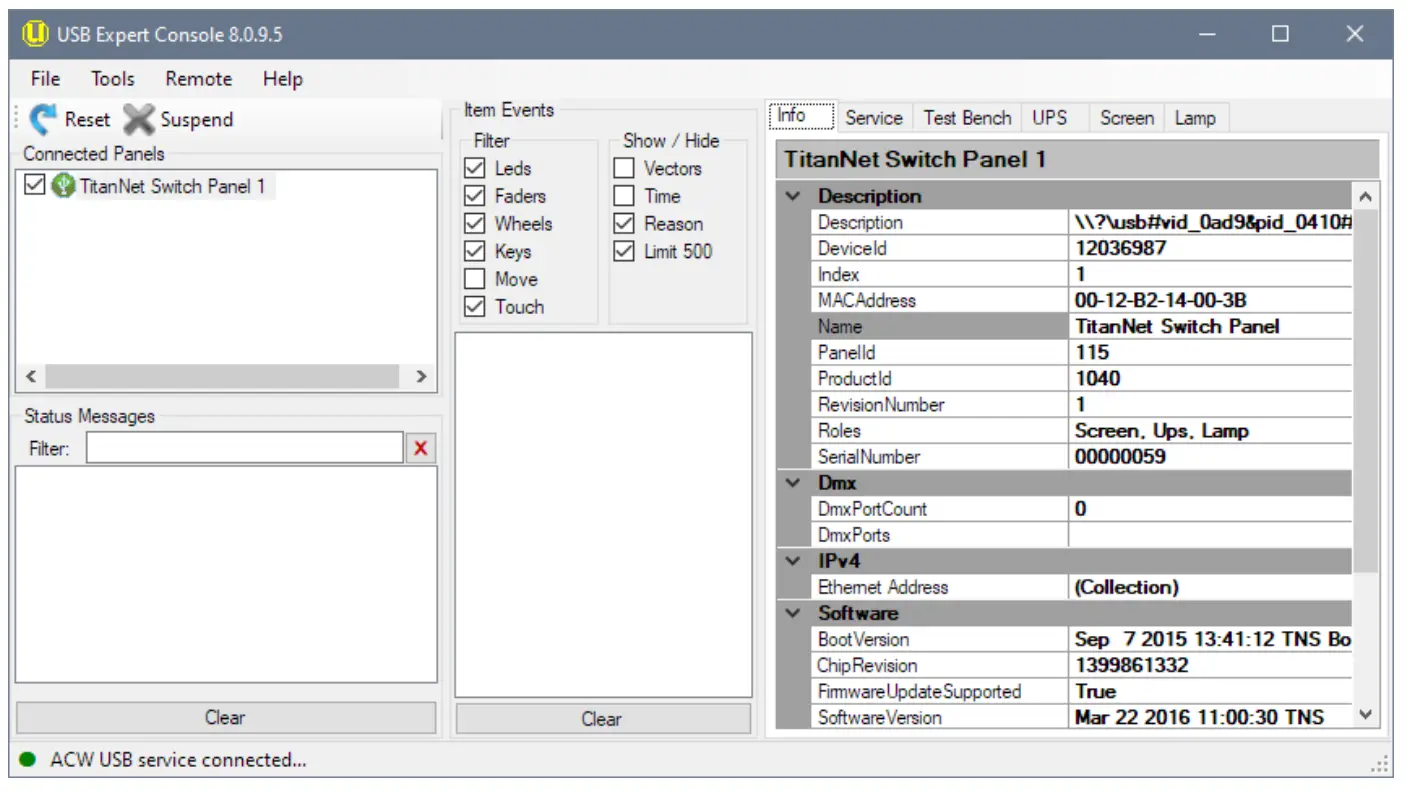Image resolution: width=1406 pixels, height=792 pixels.
Task: Enable the Time checkbox
Action: pyautogui.click(x=624, y=196)
